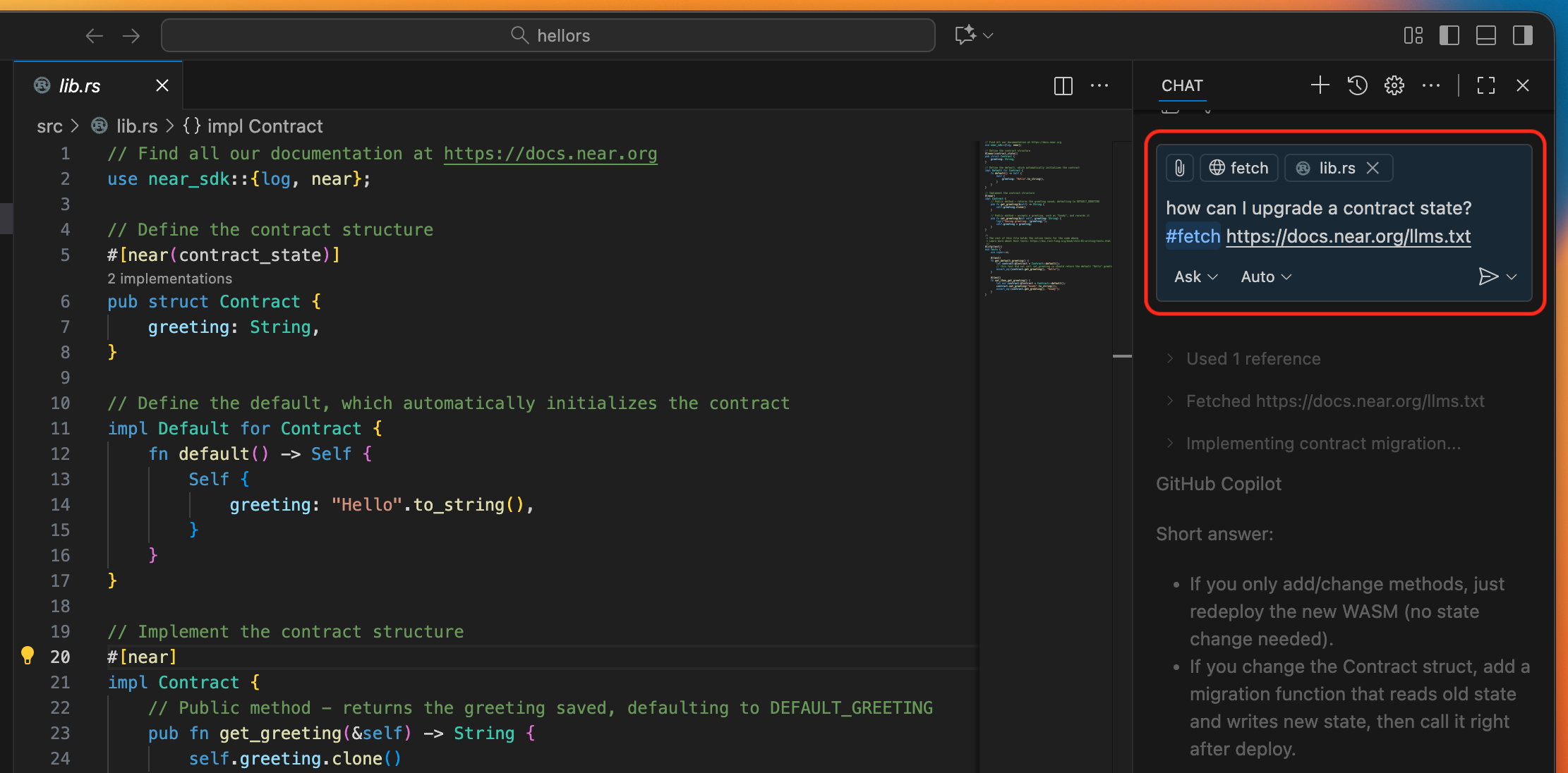Click the 2 implementations code lens
This screenshot has width=1568, height=773.
tap(169, 278)
